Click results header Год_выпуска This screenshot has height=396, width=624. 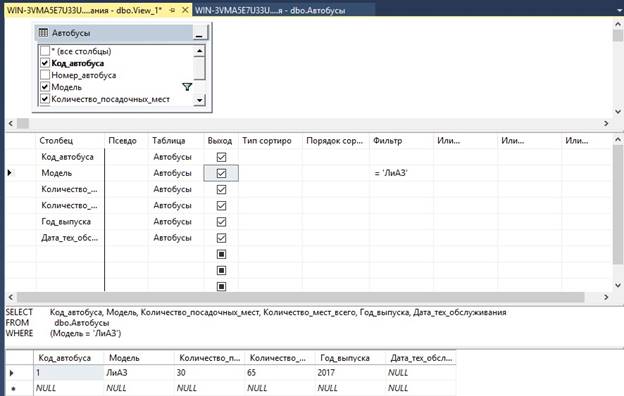point(350,358)
